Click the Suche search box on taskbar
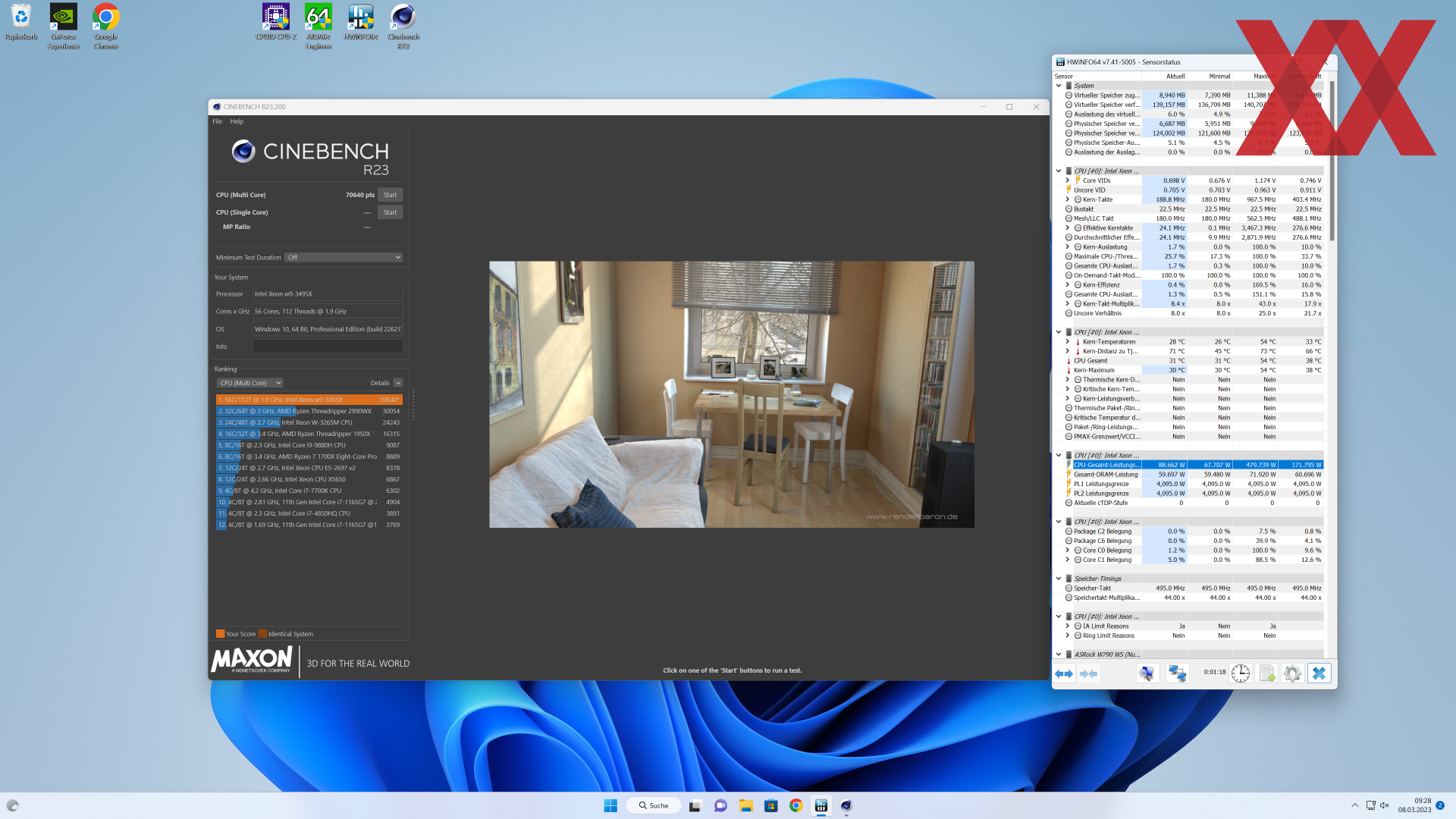This screenshot has height=819, width=1456. pyautogui.click(x=654, y=805)
